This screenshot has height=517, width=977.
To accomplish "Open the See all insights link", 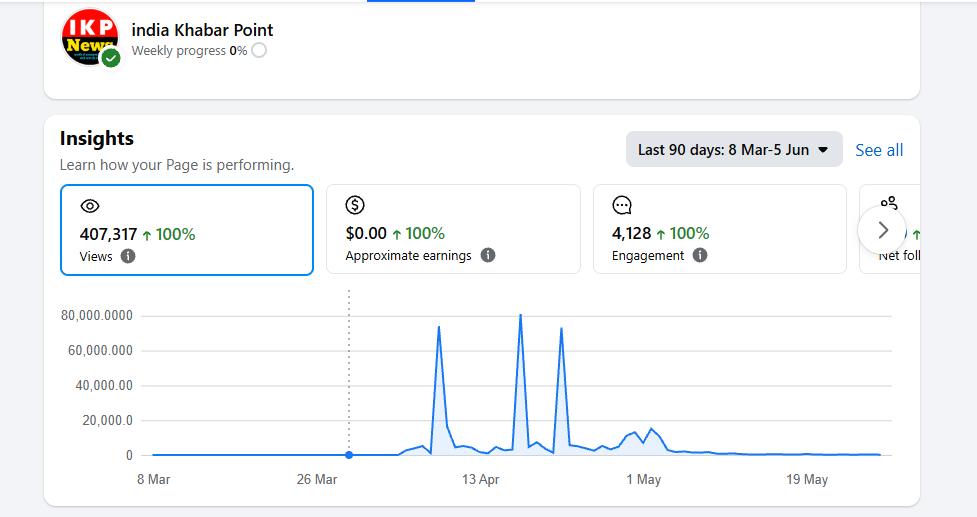I will tap(879, 150).
